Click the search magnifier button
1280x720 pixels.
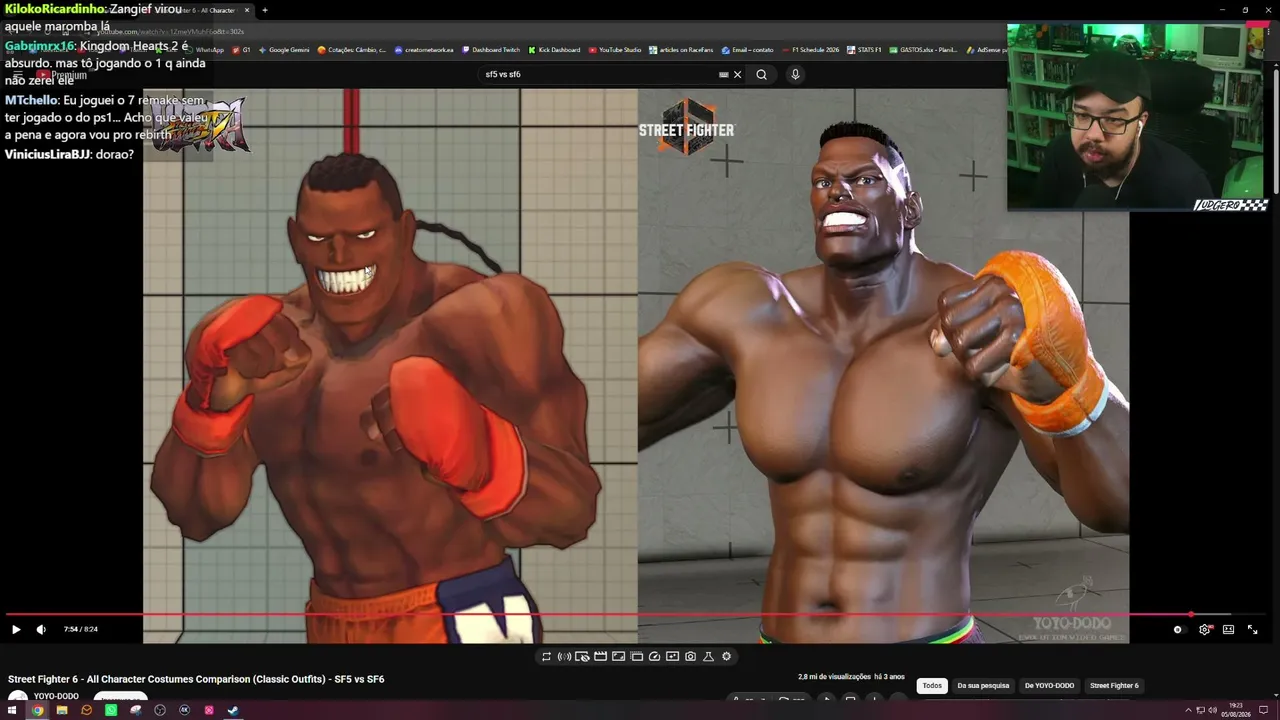[x=761, y=74]
